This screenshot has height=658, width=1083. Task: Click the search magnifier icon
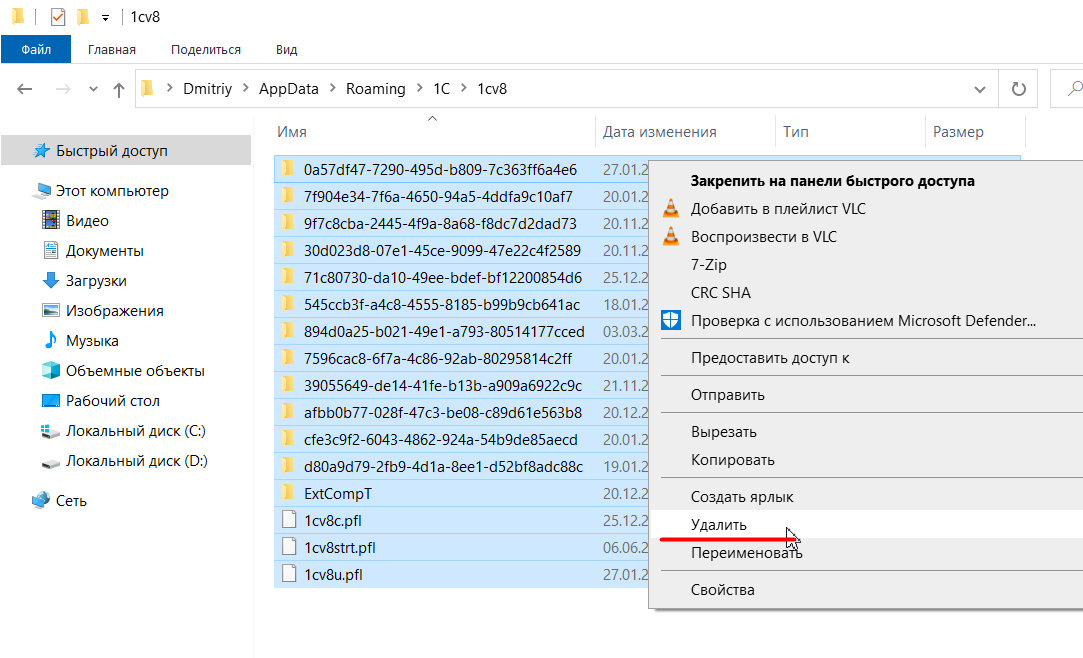[x=1074, y=89]
